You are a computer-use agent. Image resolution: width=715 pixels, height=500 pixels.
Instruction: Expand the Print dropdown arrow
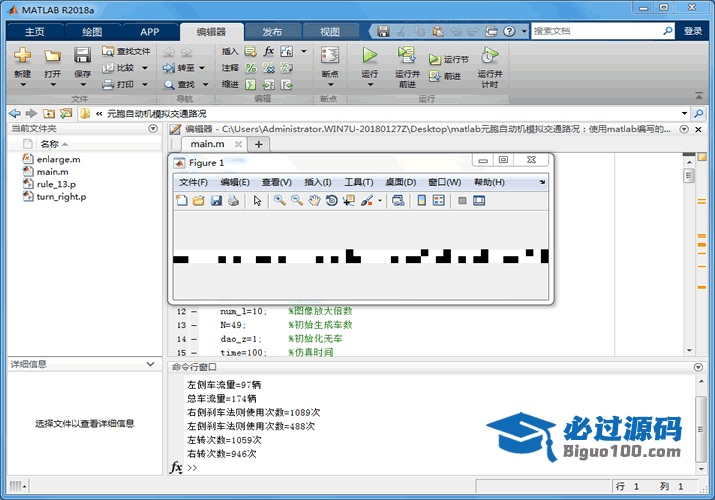pos(145,84)
